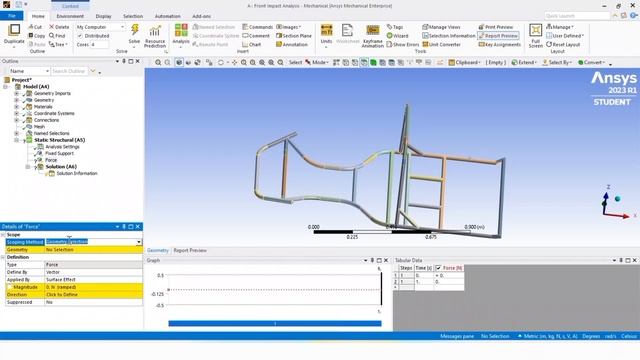Click the Annotation tool
Screen dimensions: 640x360
click(x=291, y=44)
